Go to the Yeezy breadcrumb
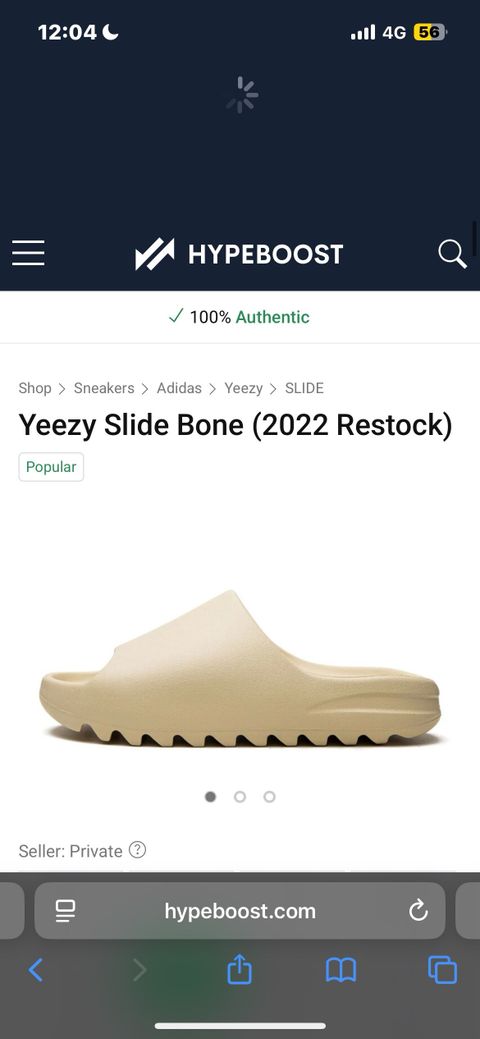The height and width of the screenshot is (1039, 480). point(243,388)
